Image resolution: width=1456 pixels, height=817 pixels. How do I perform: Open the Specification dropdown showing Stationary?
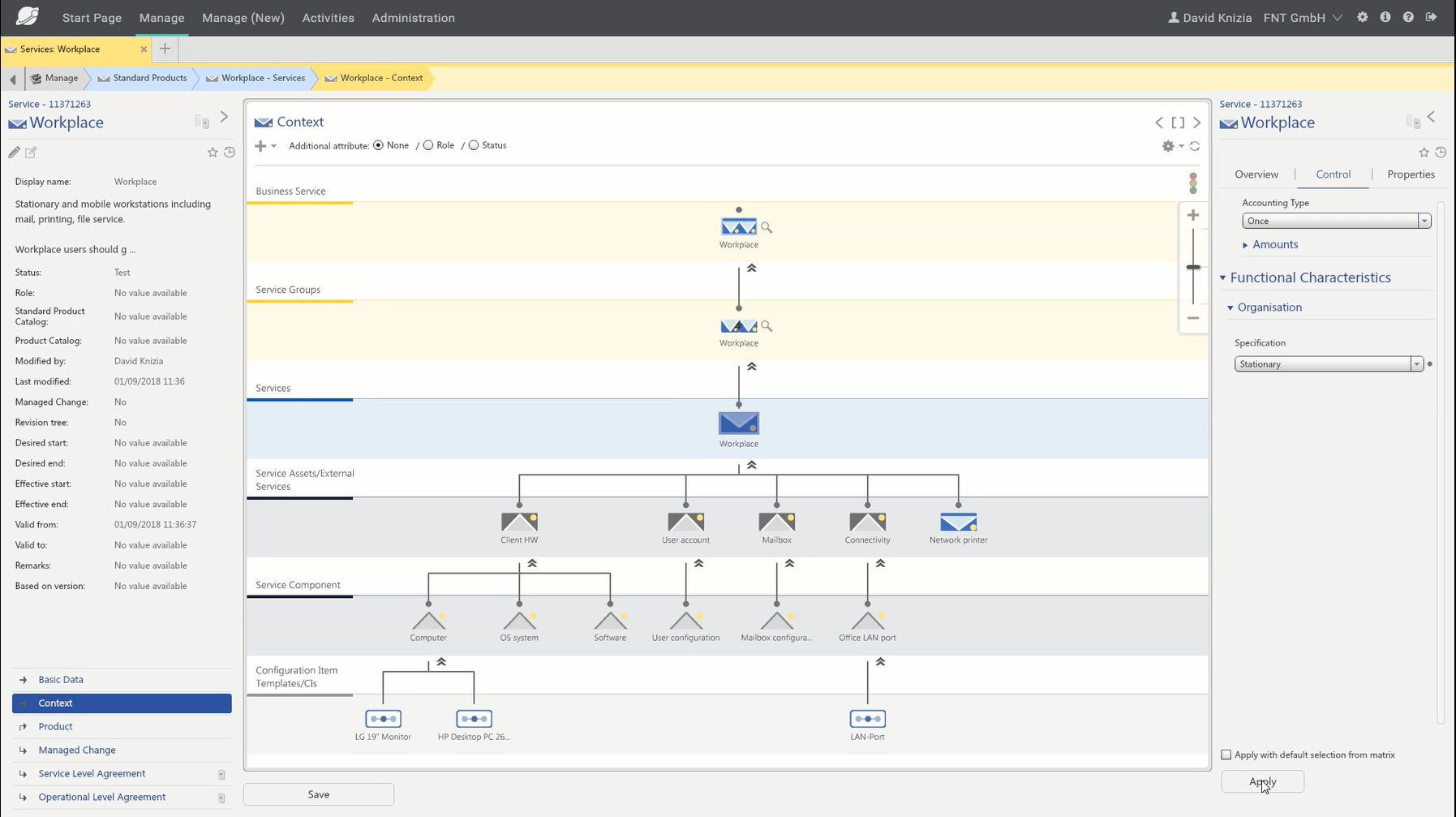tap(1328, 364)
